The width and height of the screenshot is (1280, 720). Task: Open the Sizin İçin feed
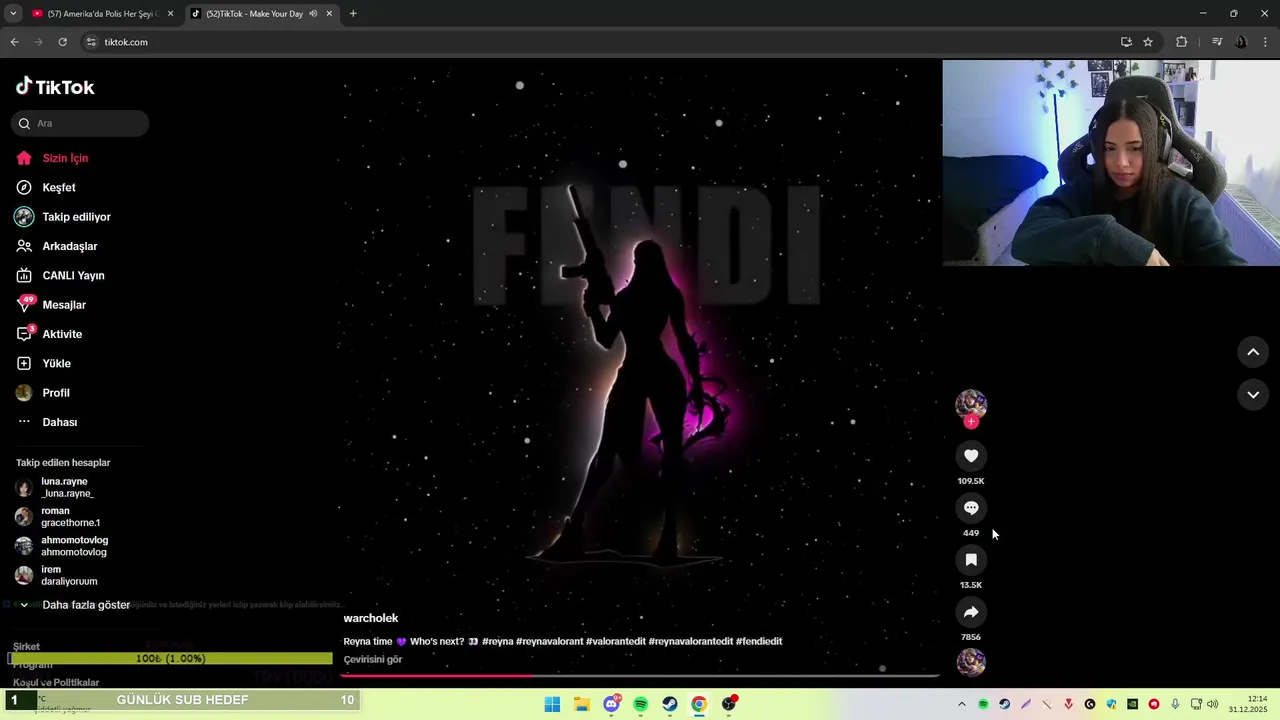click(65, 158)
